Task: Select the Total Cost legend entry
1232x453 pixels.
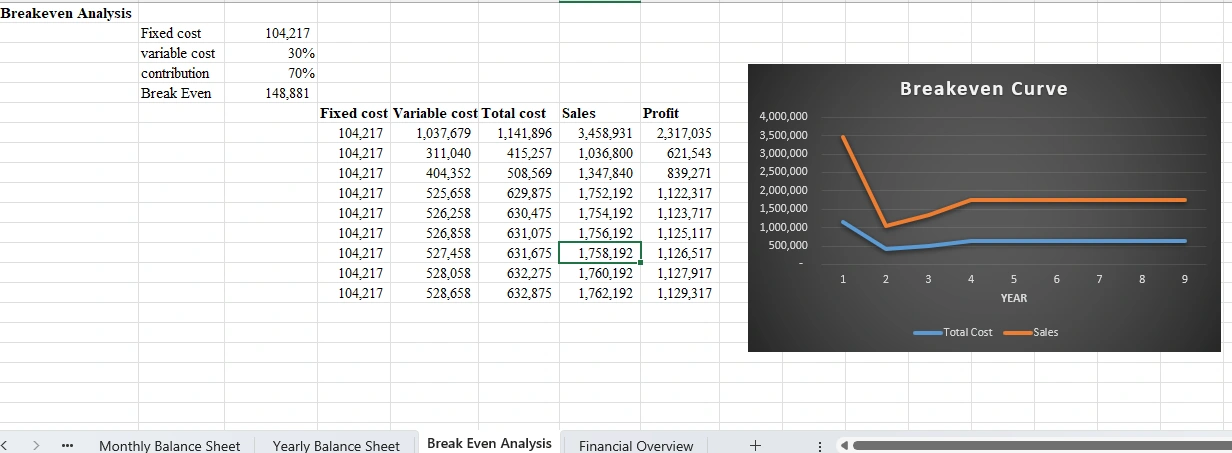Action: 967,332
